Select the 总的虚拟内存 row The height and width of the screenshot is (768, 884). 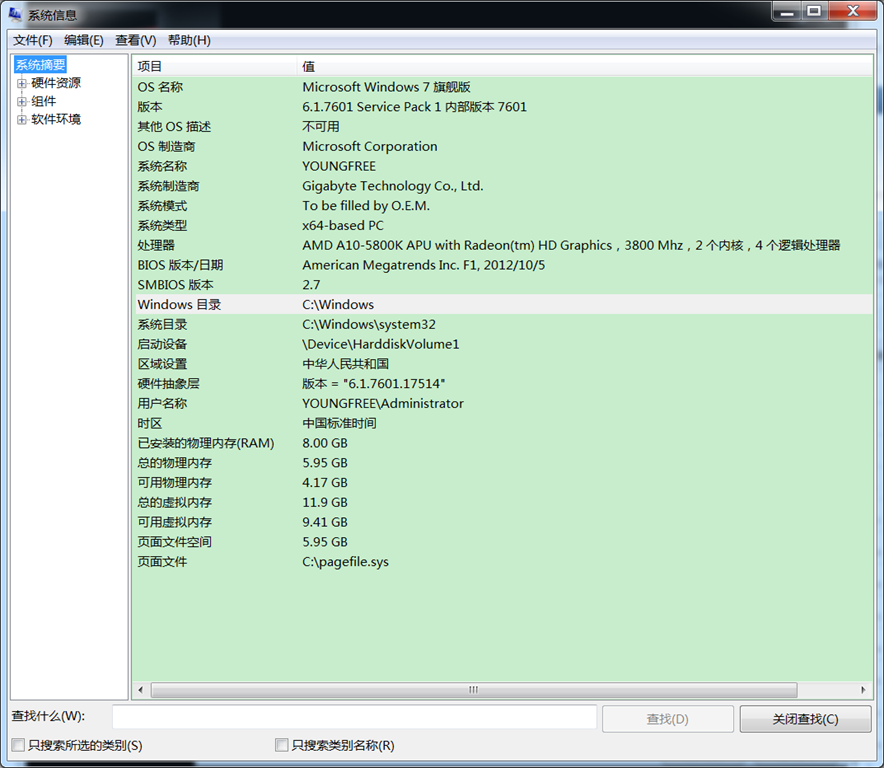[503, 502]
